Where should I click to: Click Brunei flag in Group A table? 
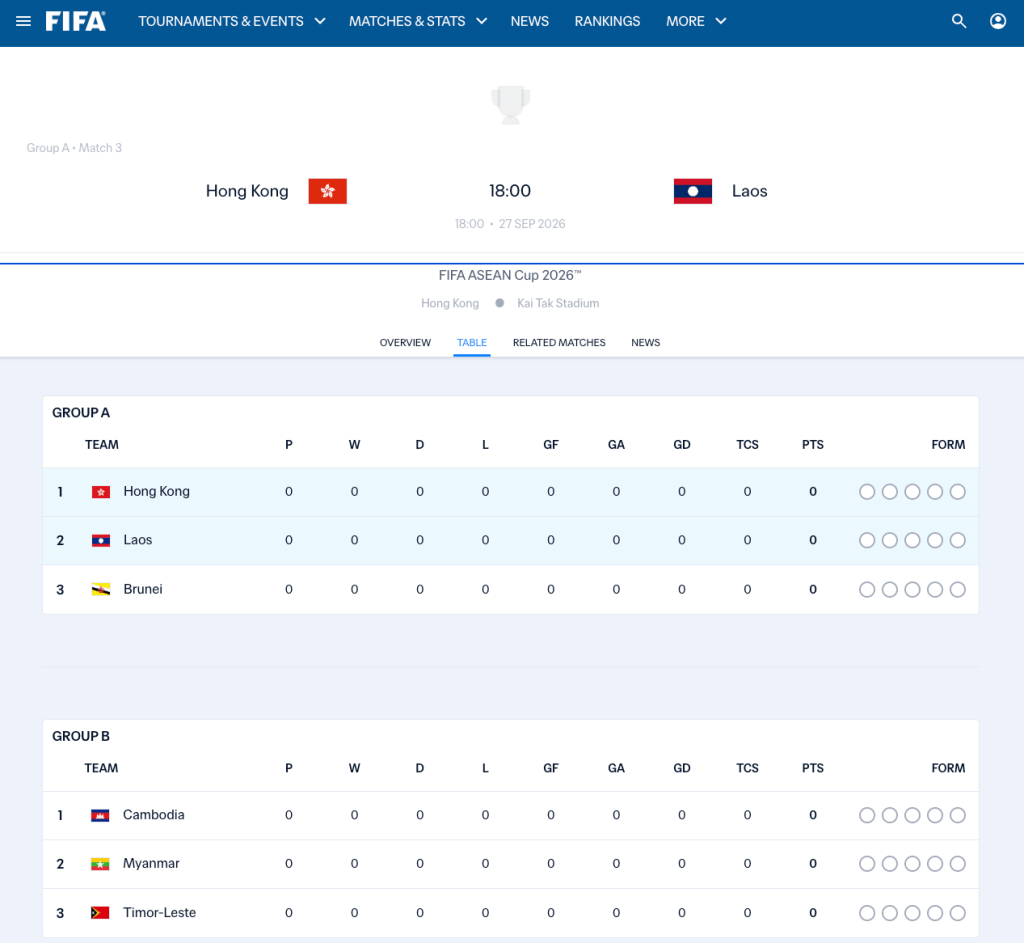coord(101,590)
